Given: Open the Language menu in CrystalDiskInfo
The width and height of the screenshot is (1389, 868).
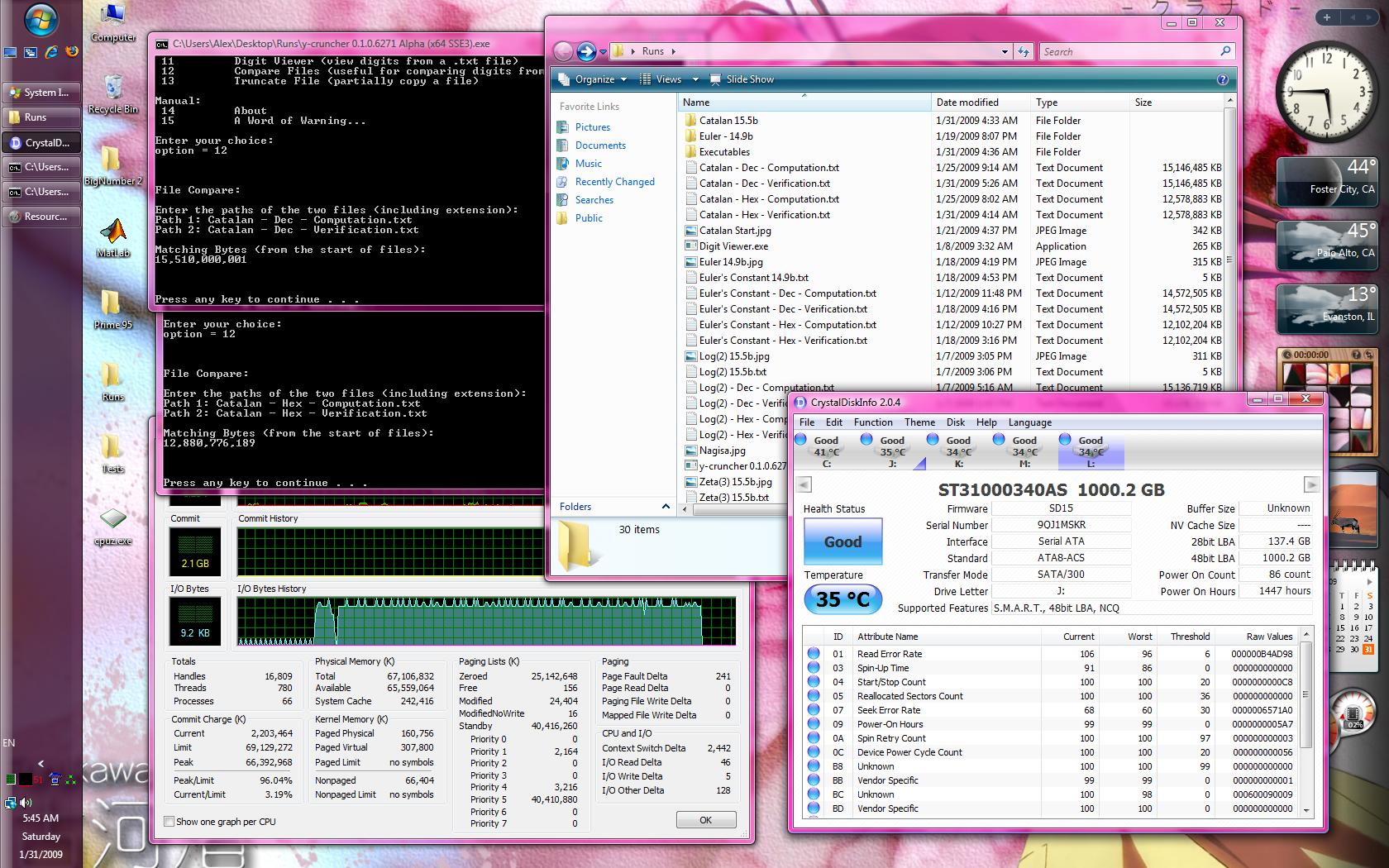Looking at the screenshot, I should pos(1029,422).
